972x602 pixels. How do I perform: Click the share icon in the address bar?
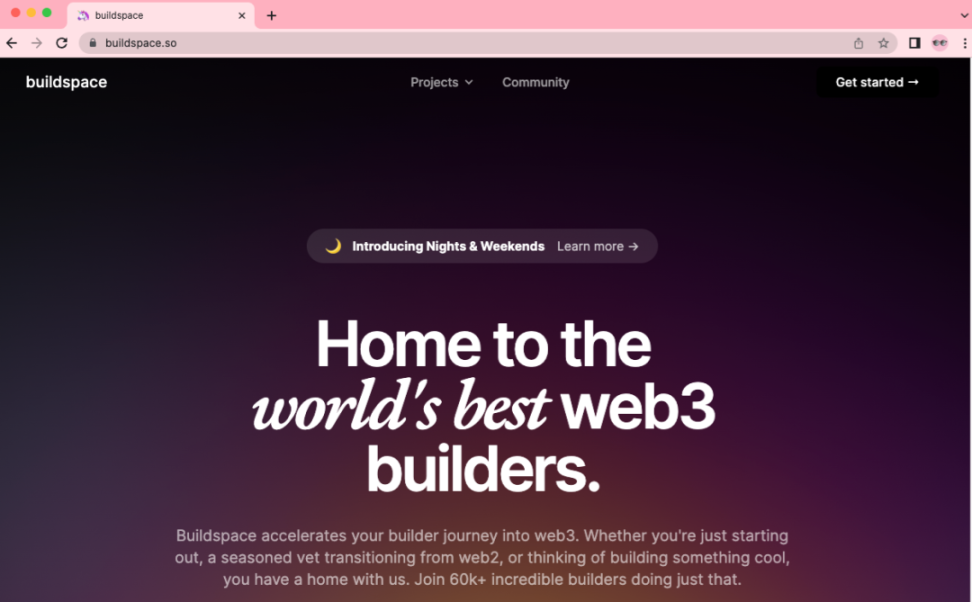[859, 43]
